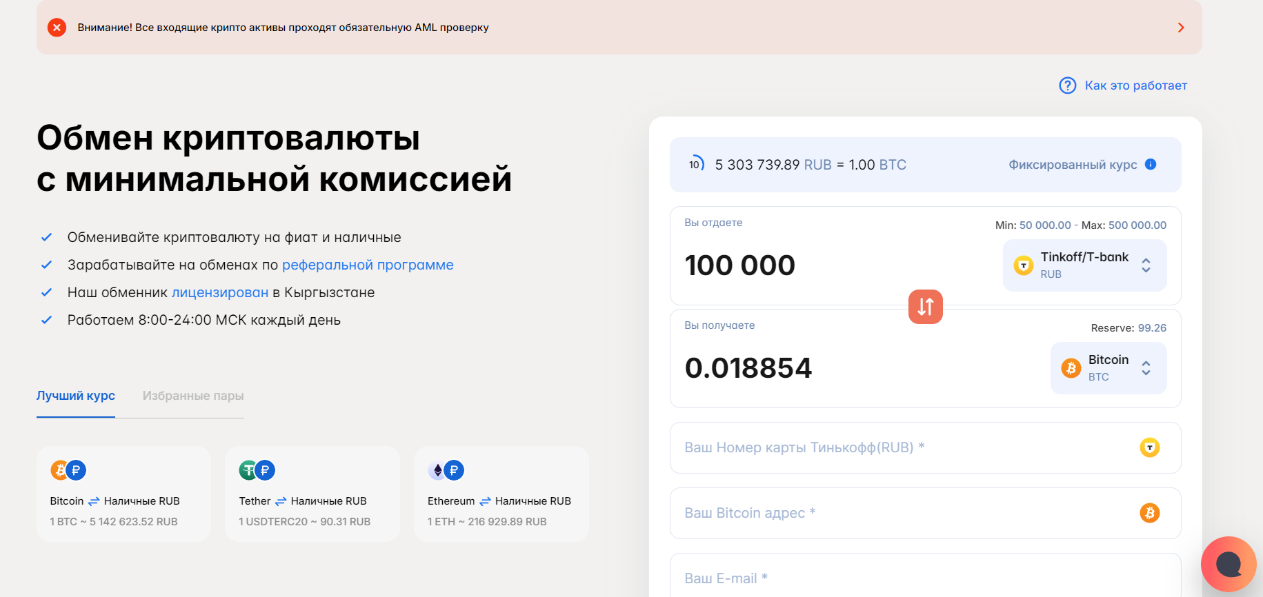Click the Ваш Bitcoin адрес input field
This screenshot has height=597, width=1263.
(900, 513)
